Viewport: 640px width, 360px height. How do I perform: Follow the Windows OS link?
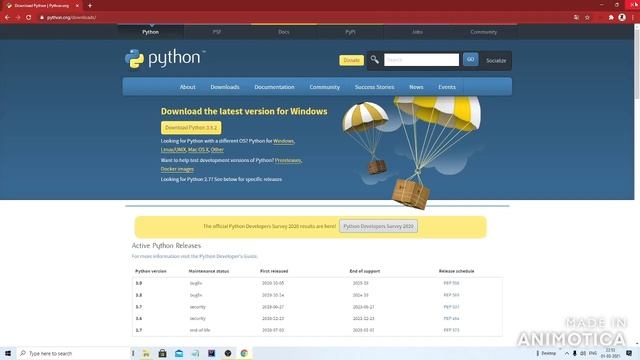[x=283, y=141]
